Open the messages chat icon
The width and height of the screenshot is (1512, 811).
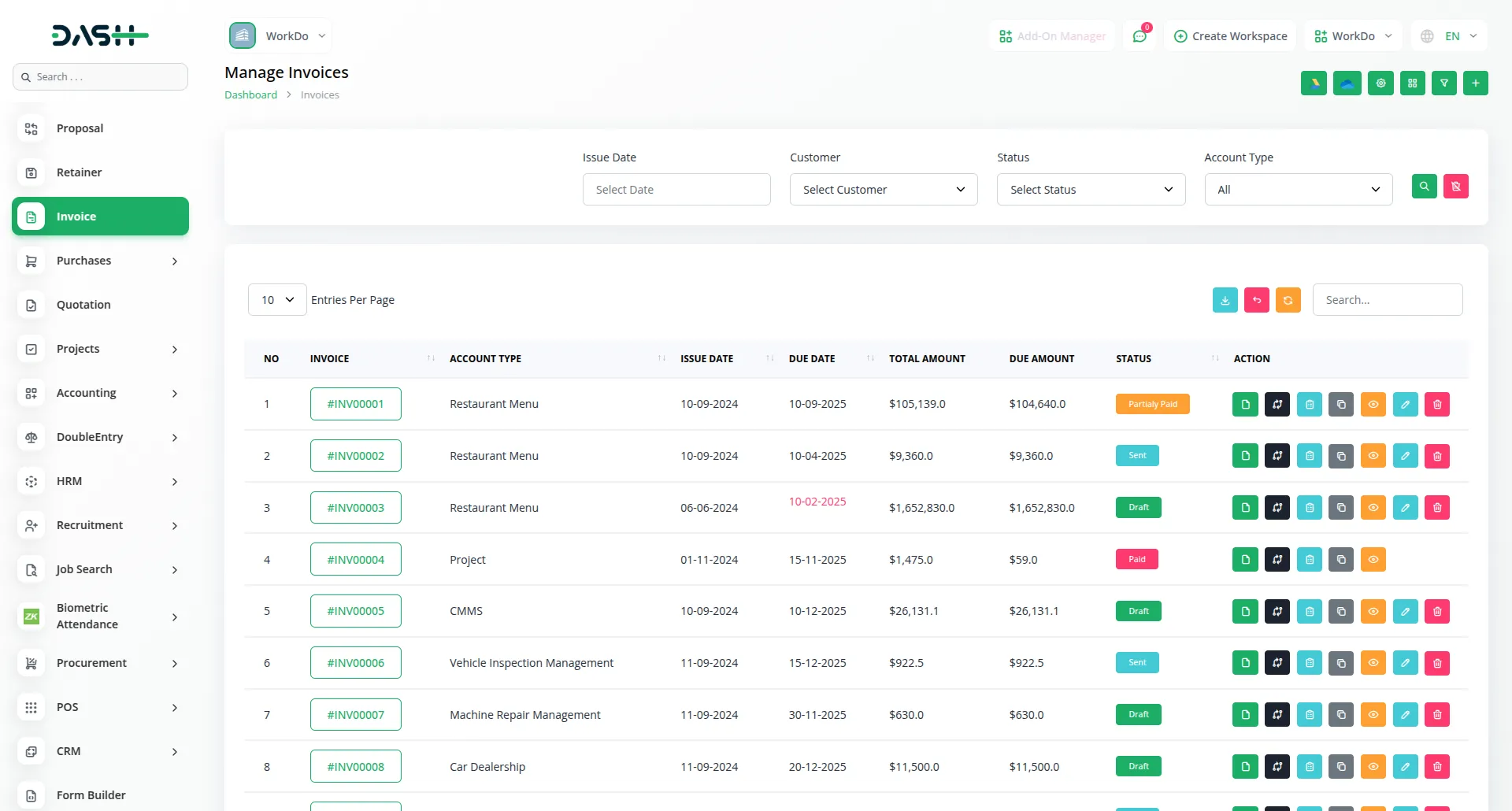(1140, 36)
